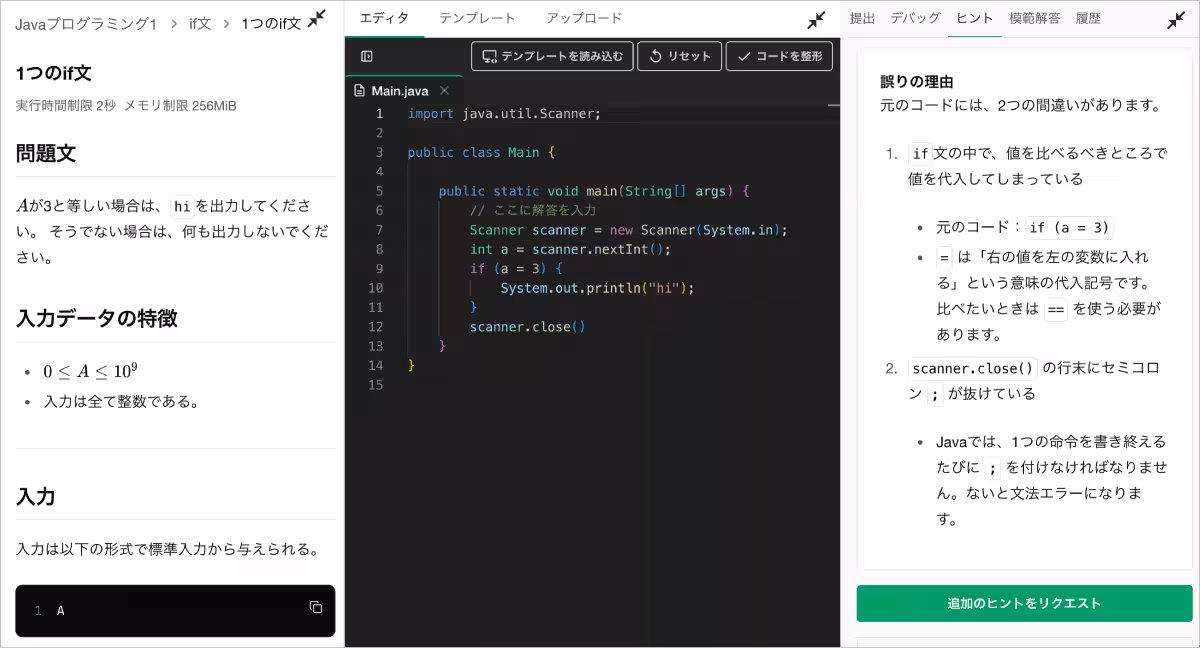Collapse the editor panel
The width and height of the screenshot is (1200, 648).
817,19
